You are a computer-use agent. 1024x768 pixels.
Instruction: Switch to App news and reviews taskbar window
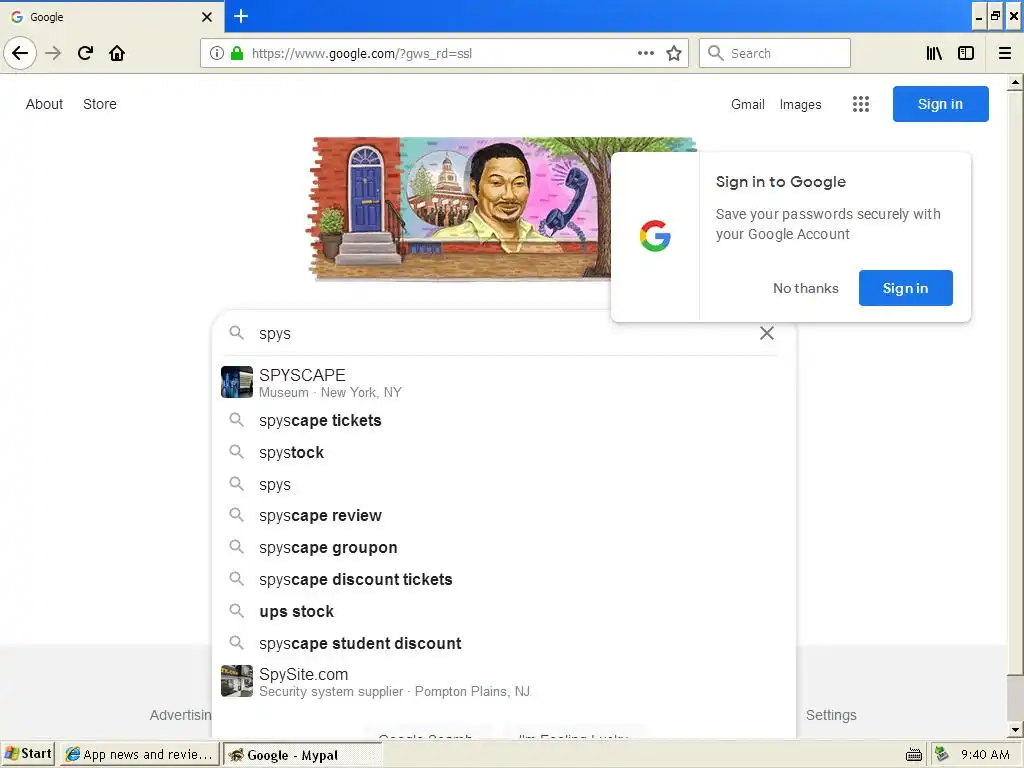140,754
